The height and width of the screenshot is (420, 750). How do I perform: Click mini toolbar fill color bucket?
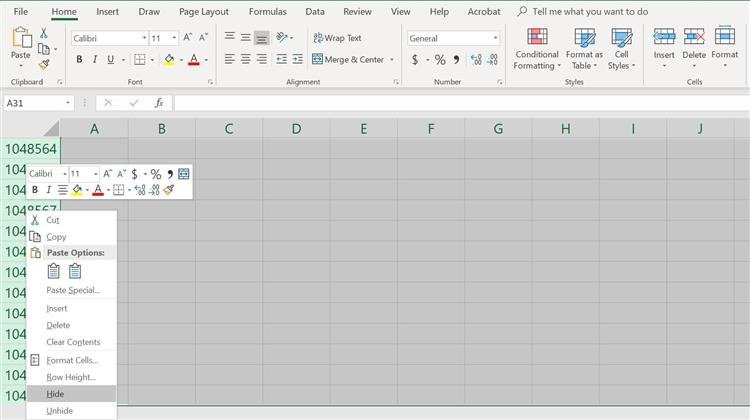tap(77, 190)
